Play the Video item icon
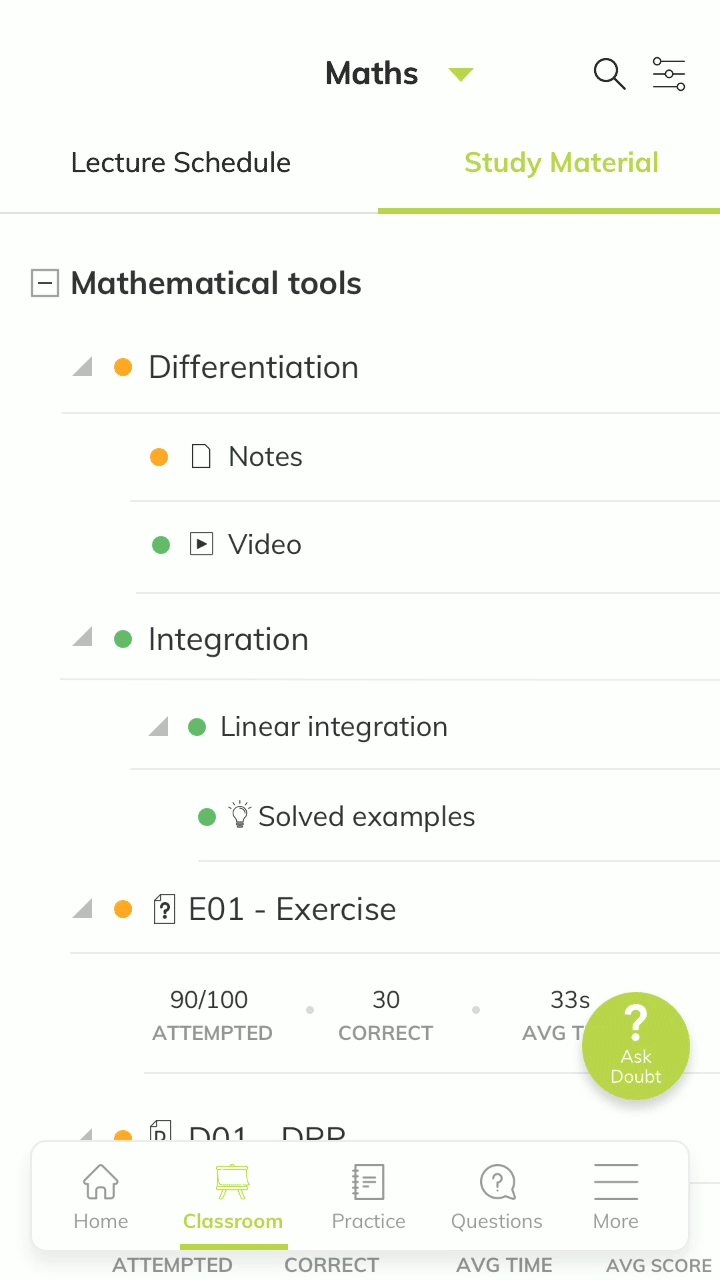Viewport: 720px width, 1280px height. pos(201,545)
